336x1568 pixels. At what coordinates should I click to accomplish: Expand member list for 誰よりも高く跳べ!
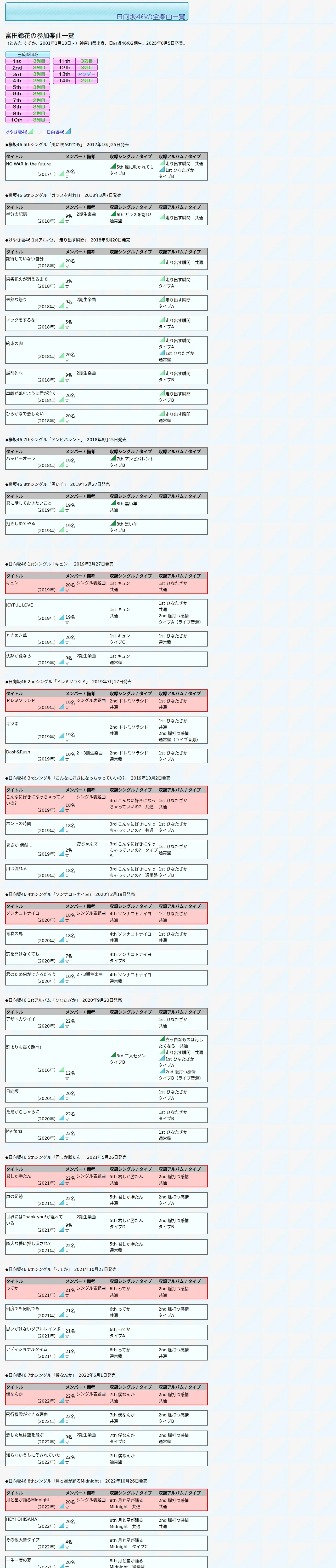coord(67,1078)
